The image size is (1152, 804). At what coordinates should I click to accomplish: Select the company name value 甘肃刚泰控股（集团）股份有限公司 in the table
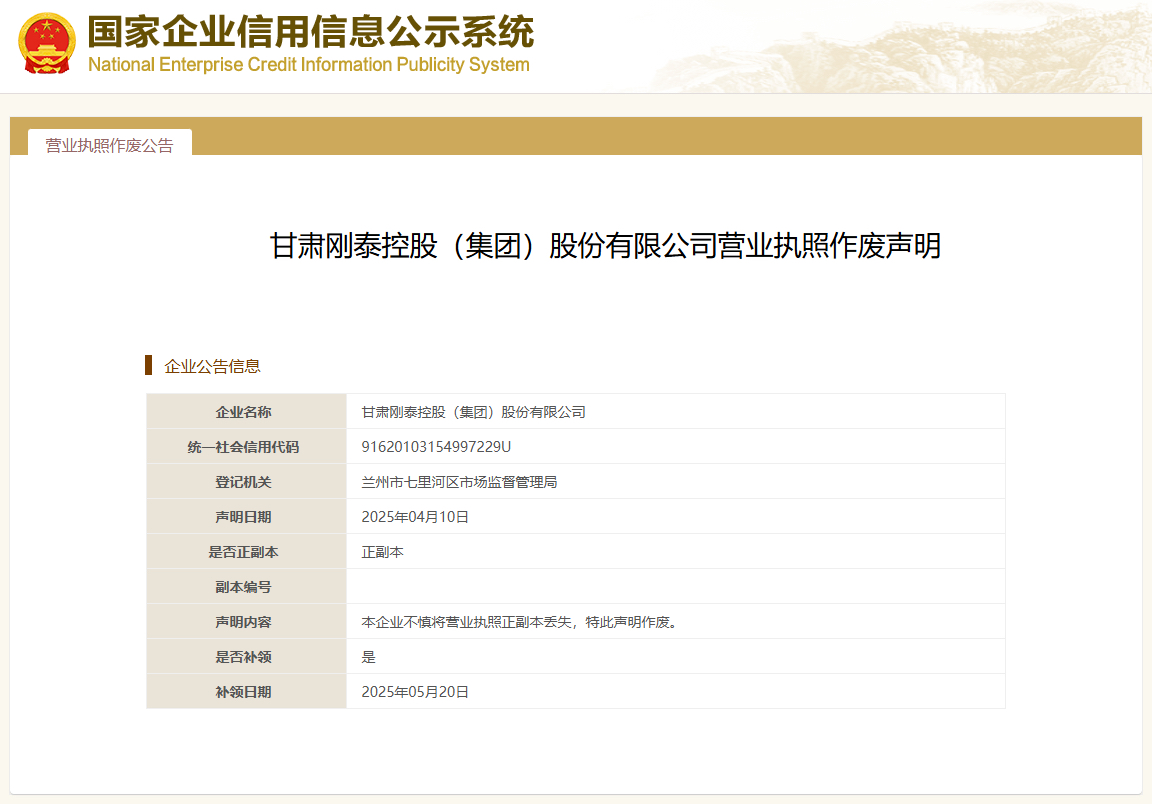click(473, 412)
